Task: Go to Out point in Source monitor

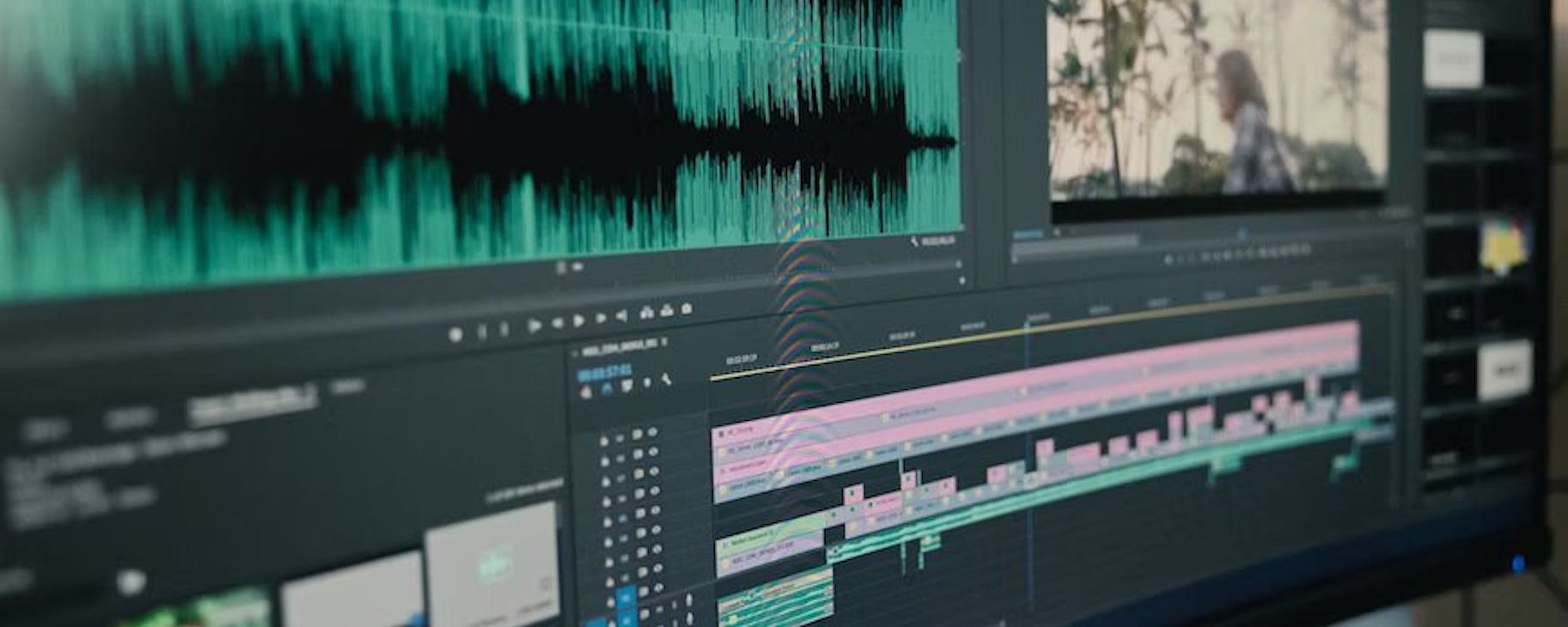Action: (622, 315)
